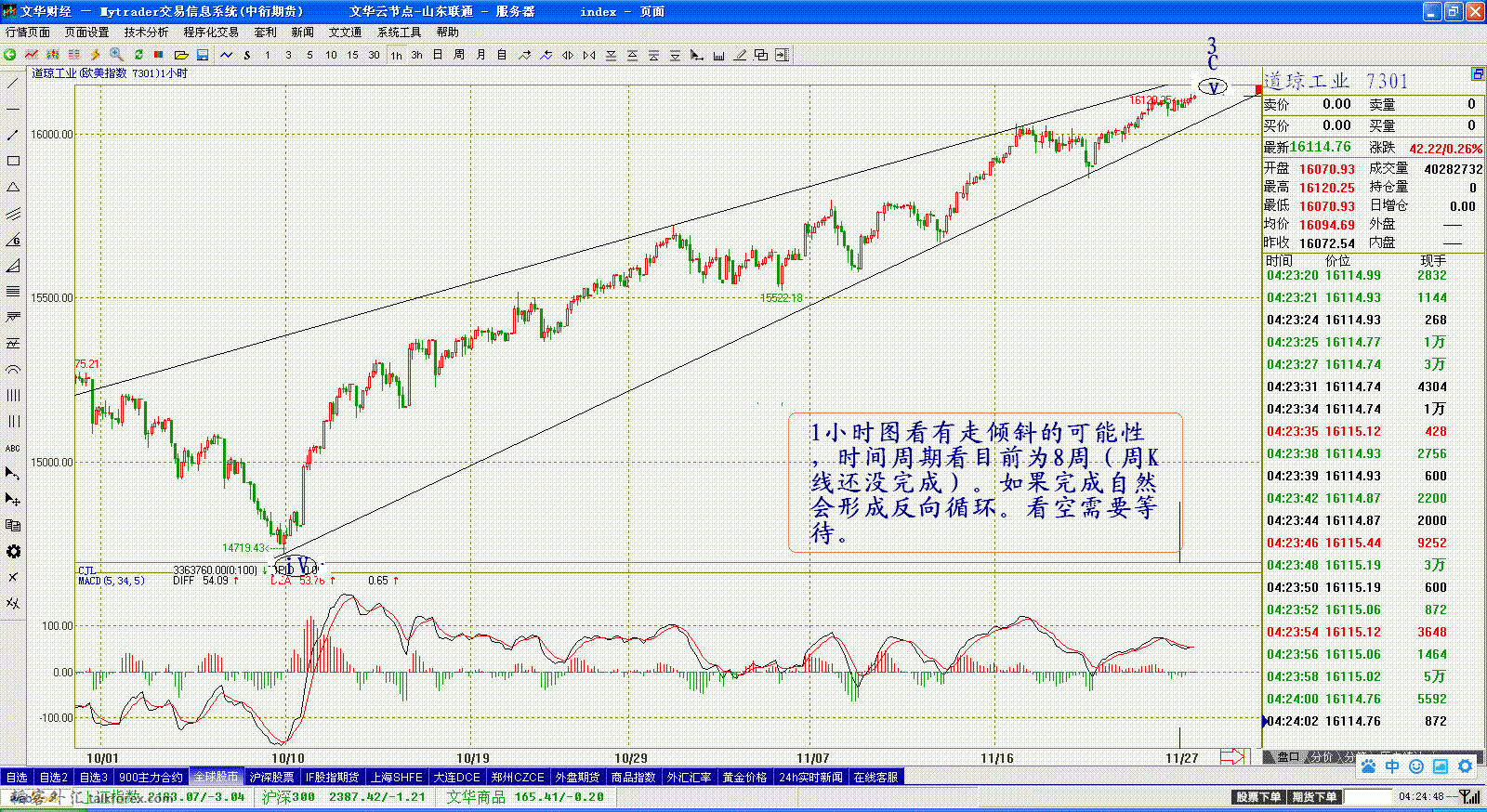
Task: Select the Gann angle G tool
Action: [13, 240]
